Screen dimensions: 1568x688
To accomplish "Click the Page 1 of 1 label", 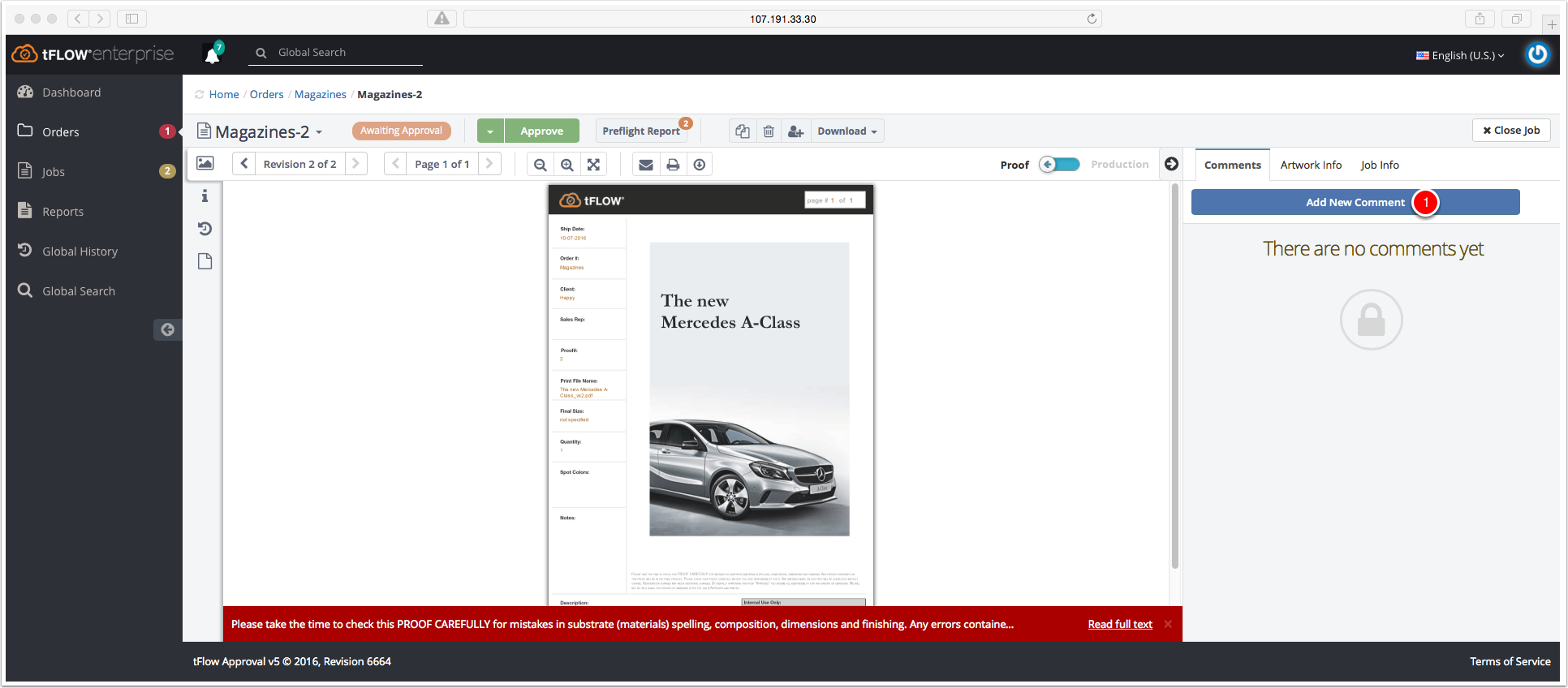I will click(x=442, y=164).
